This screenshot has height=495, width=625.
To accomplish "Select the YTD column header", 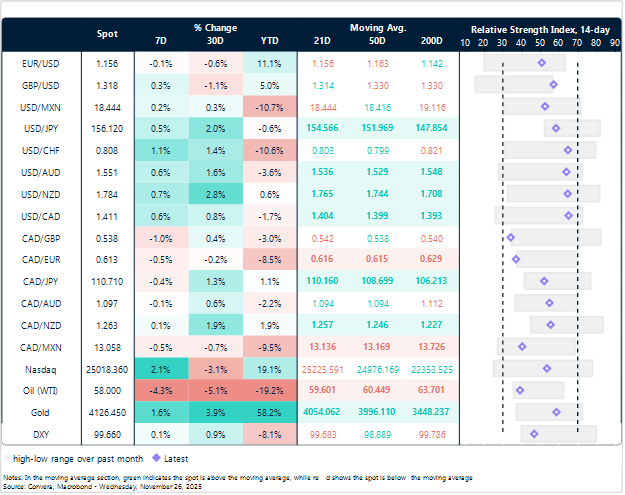I will [x=270, y=43].
